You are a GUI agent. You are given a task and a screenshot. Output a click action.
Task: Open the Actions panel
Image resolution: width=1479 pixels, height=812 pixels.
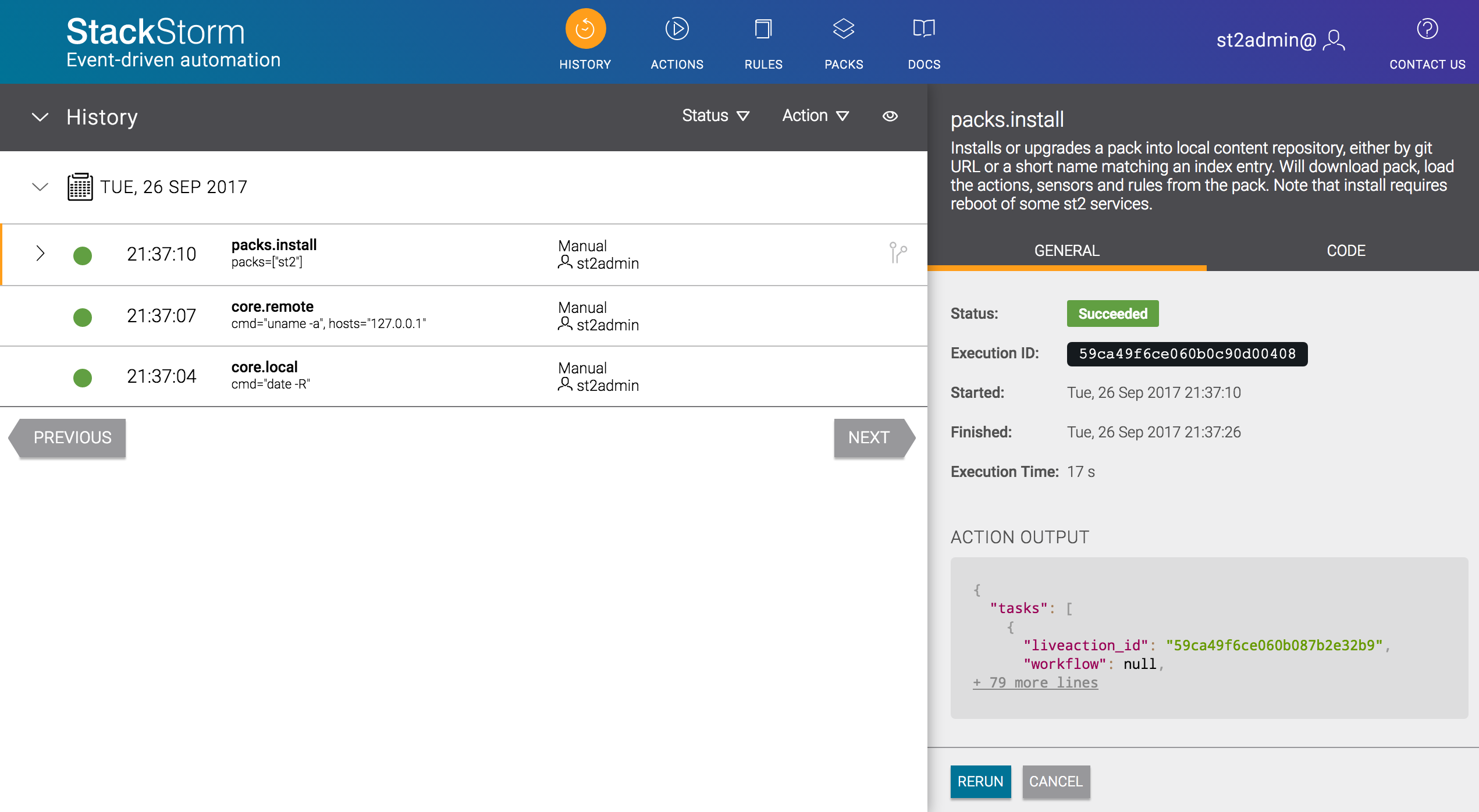[x=676, y=40]
